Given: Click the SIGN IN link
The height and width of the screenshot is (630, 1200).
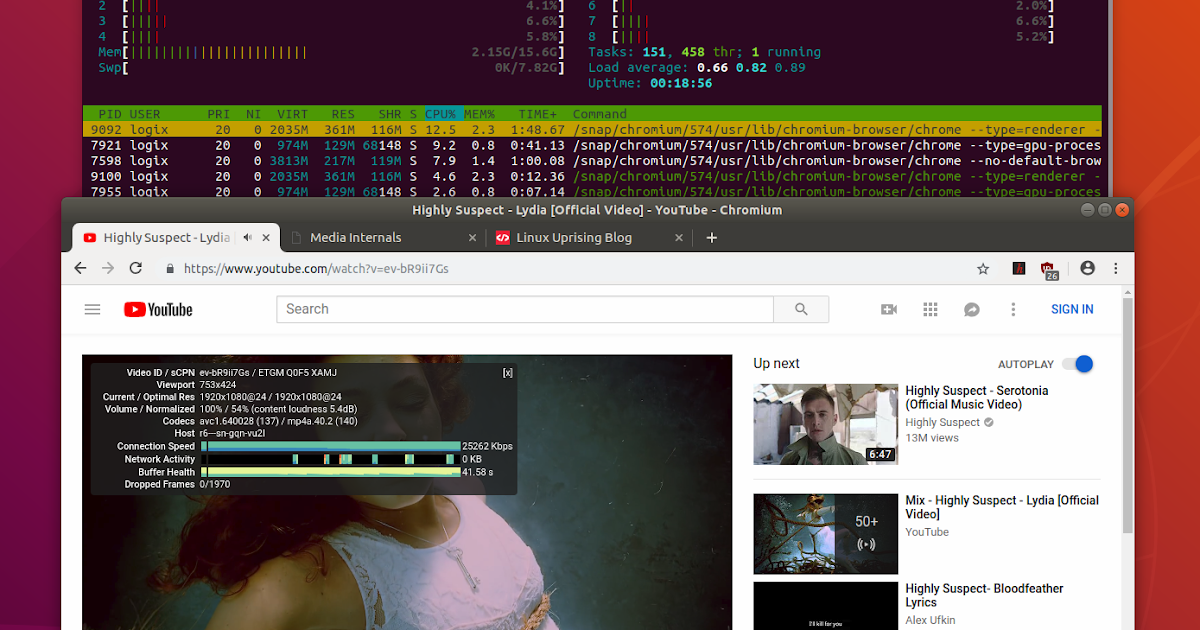Looking at the screenshot, I should (x=1072, y=310).
